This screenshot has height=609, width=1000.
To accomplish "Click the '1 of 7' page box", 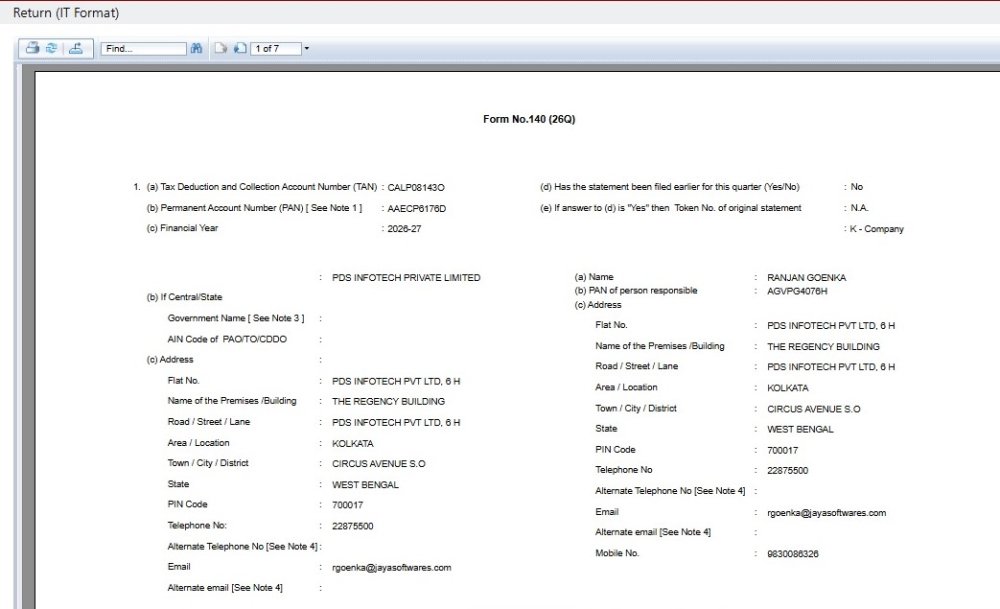I will coord(276,48).
